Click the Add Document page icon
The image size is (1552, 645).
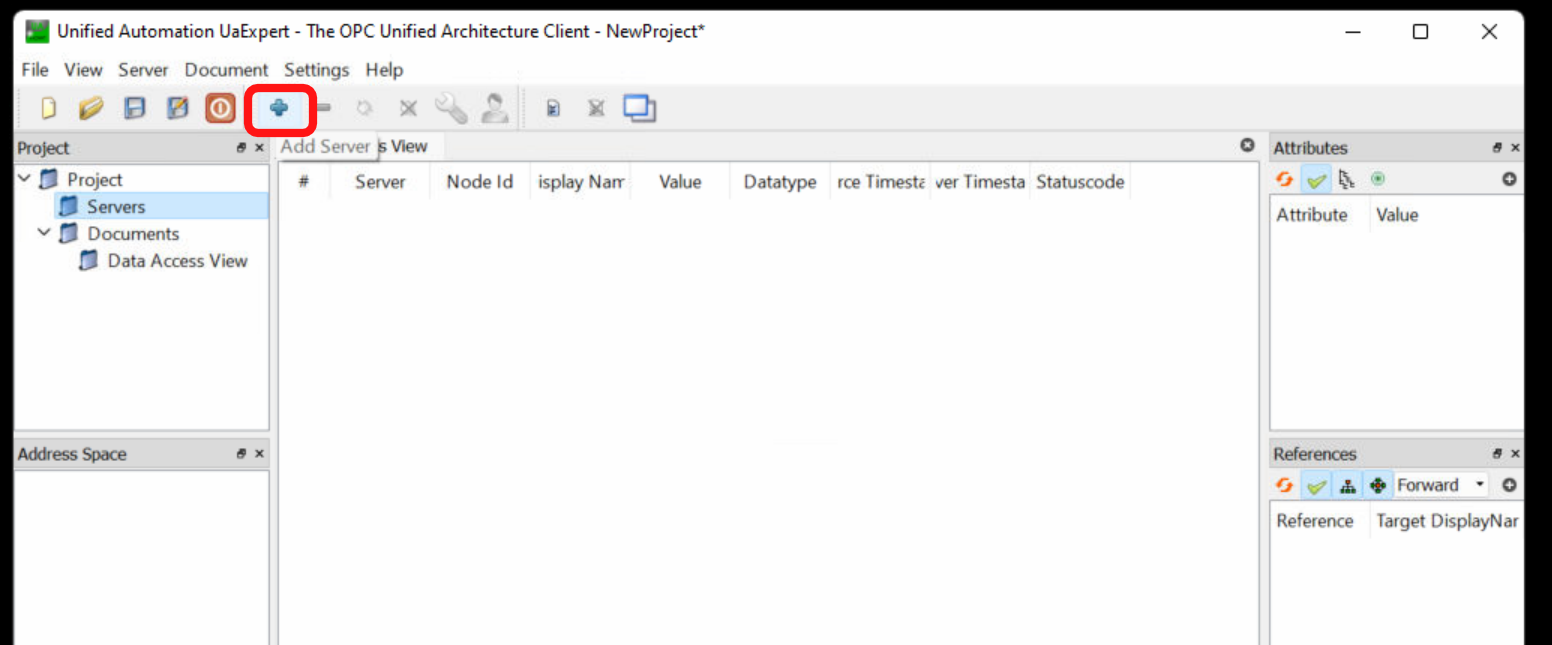coord(552,108)
